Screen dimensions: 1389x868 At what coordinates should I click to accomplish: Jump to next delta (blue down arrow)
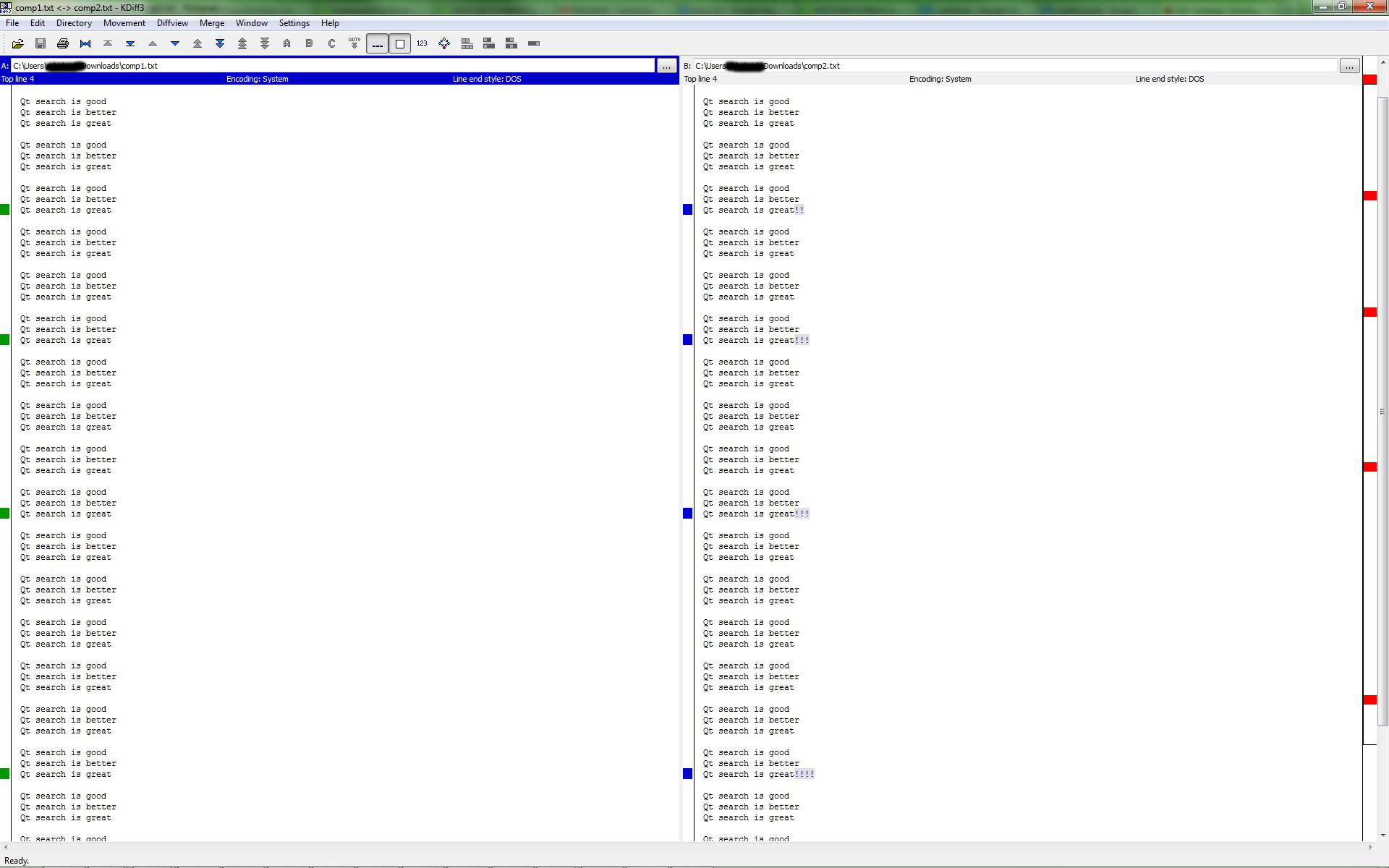pyautogui.click(x=175, y=43)
